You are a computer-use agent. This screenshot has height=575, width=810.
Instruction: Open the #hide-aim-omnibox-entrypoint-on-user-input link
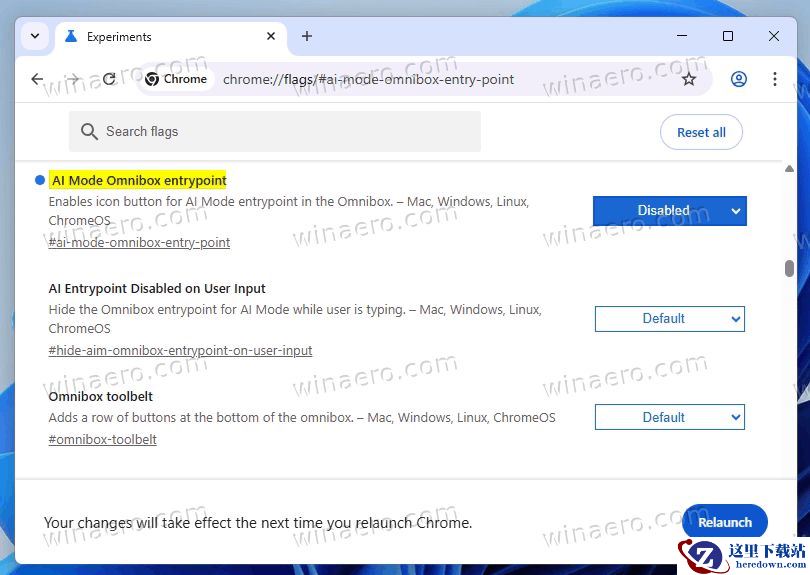pos(180,351)
